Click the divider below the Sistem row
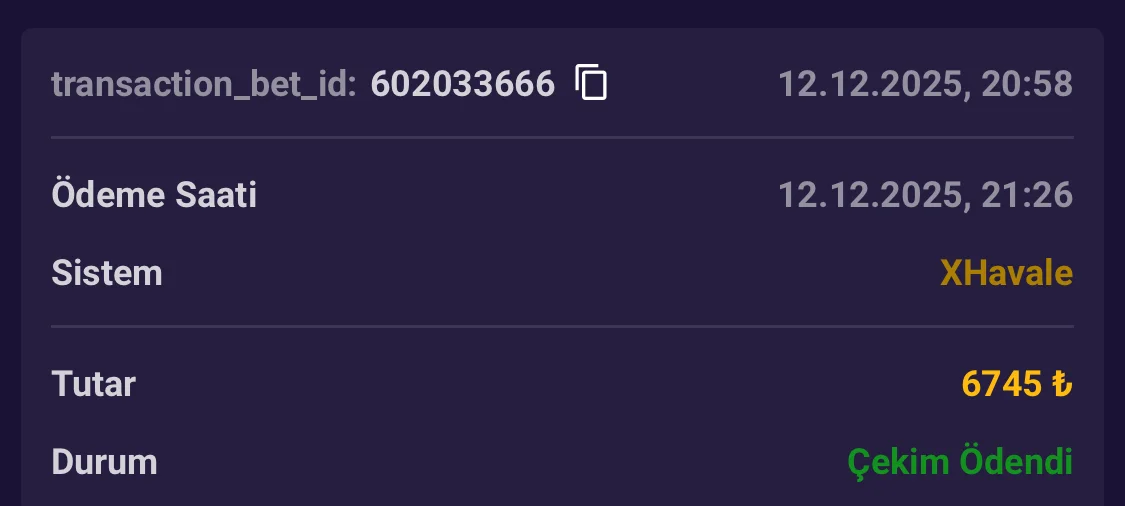The height and width of the screenshot is (506, 1125). pyautogui.click(x=562, y=326)
